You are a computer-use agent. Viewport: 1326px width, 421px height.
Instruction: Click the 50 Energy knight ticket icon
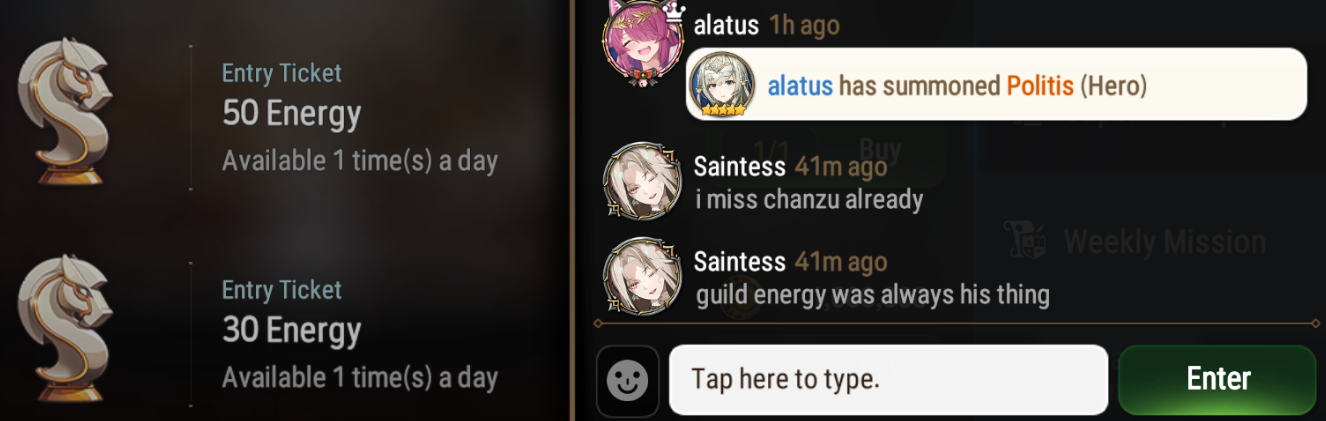point(64,111)
